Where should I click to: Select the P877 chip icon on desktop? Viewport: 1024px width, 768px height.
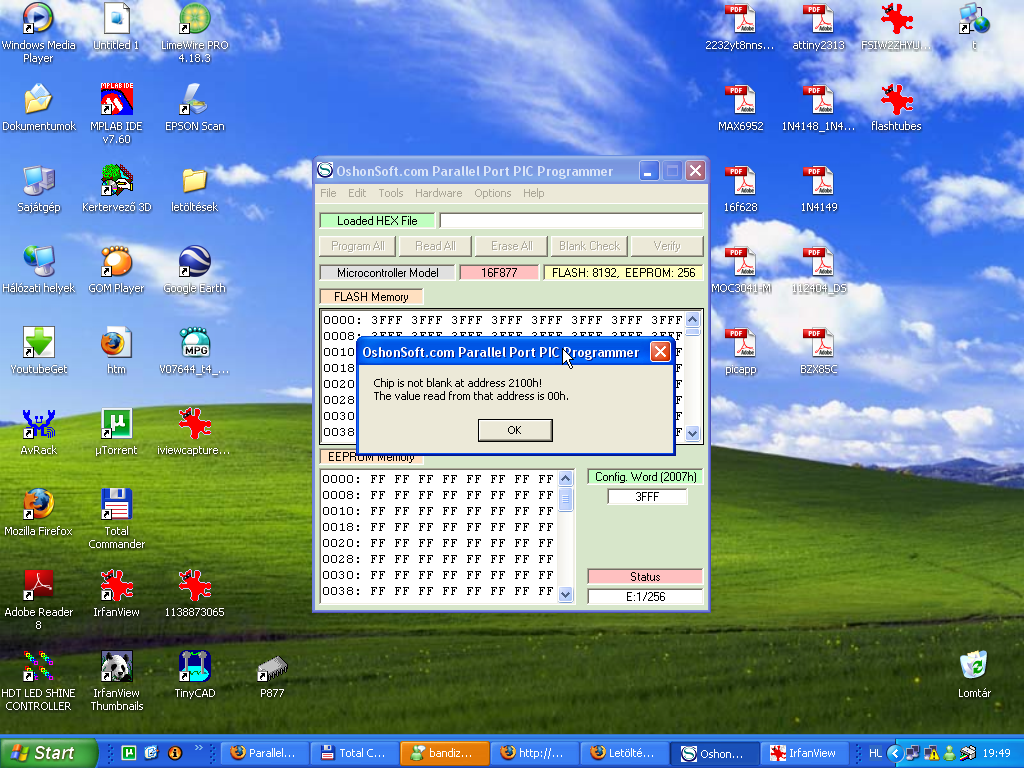(272, 677)
